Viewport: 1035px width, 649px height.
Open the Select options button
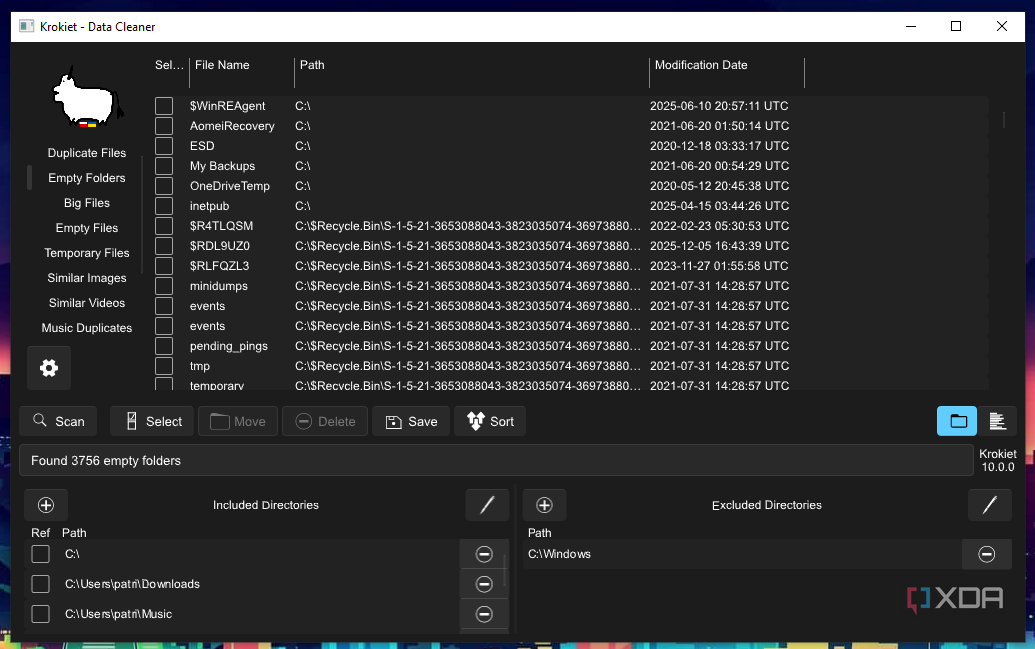pyautogui.click(x=152, y=421)
